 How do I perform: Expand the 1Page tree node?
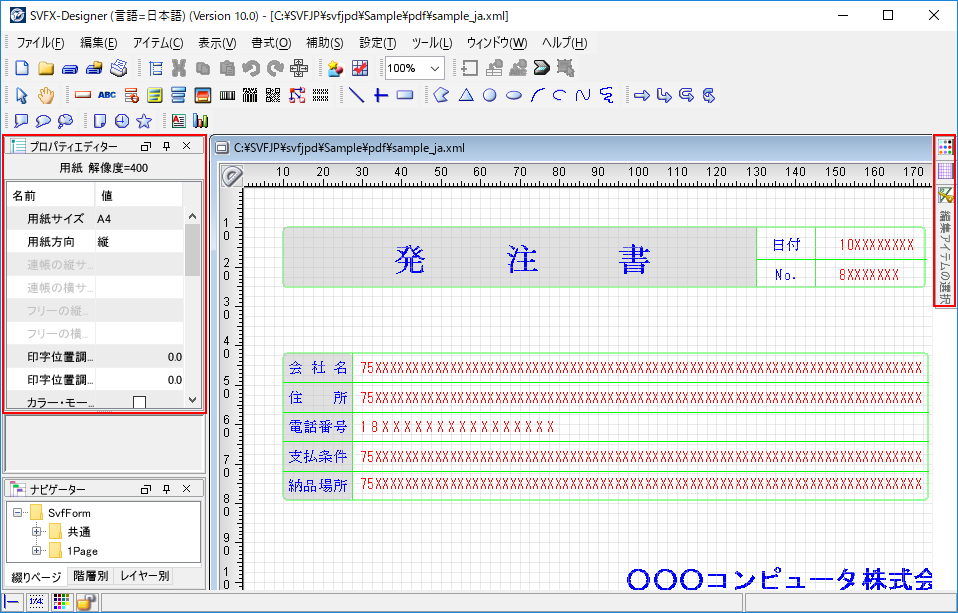tap(37, 550)
